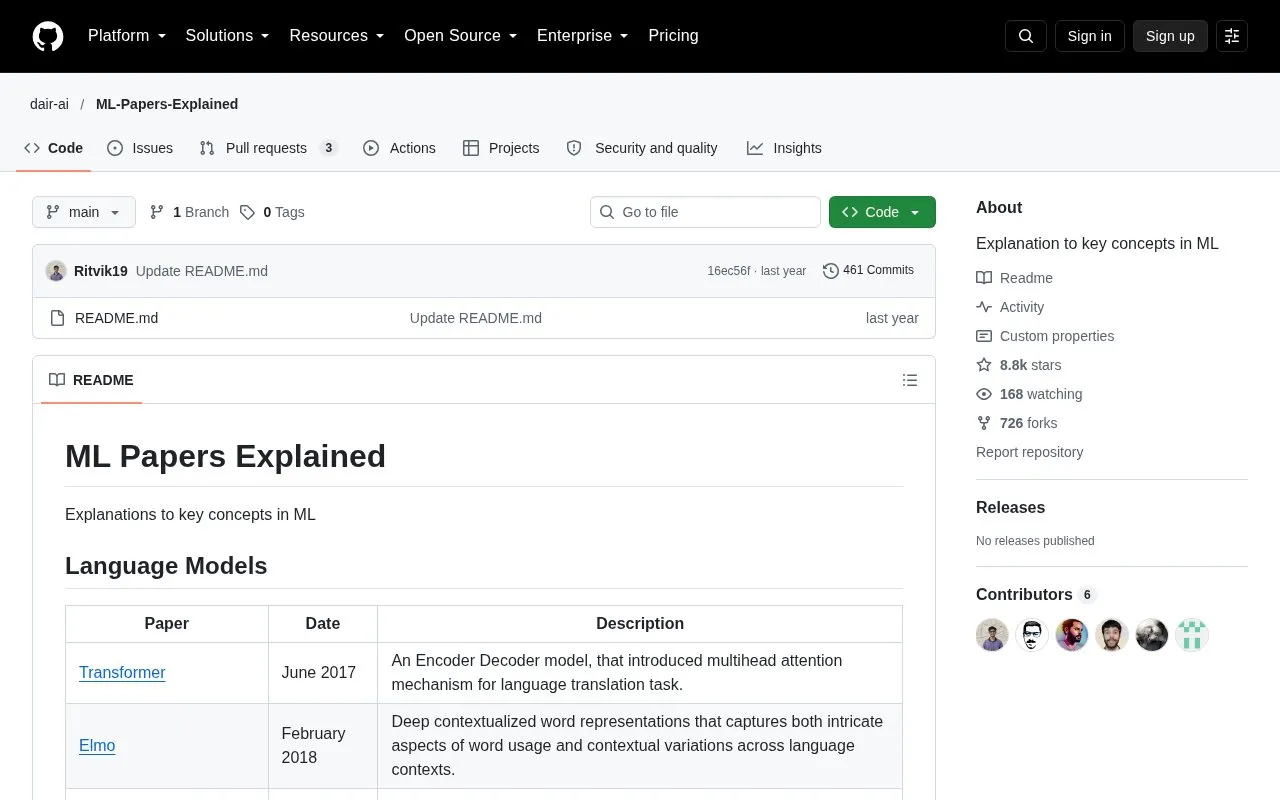The width and height of the screenshot is (1280, 800).
Task: Open the dair-ai owner link
Action: click(x=49, y=104)
